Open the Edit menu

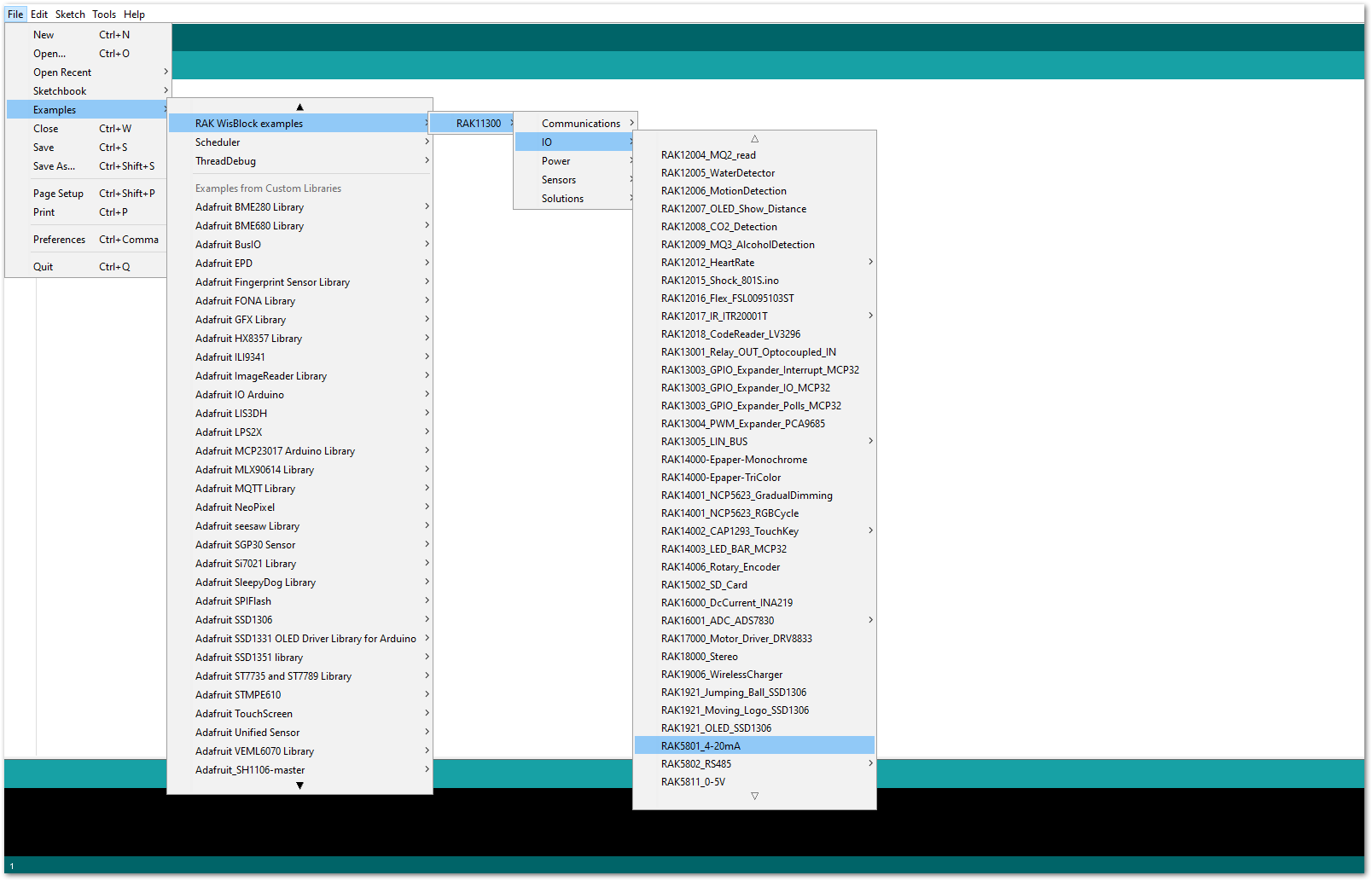(x=39, y=14)
